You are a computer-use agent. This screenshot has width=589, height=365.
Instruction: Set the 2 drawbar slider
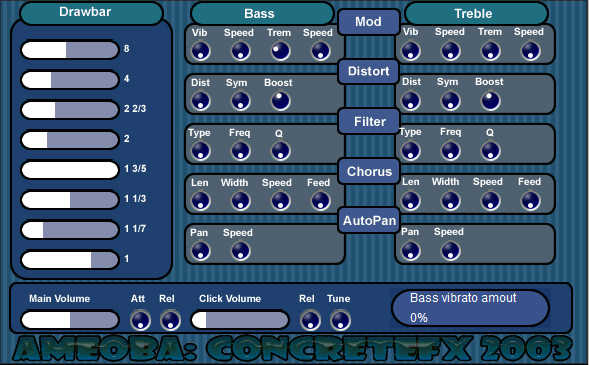tap(70, 140)
